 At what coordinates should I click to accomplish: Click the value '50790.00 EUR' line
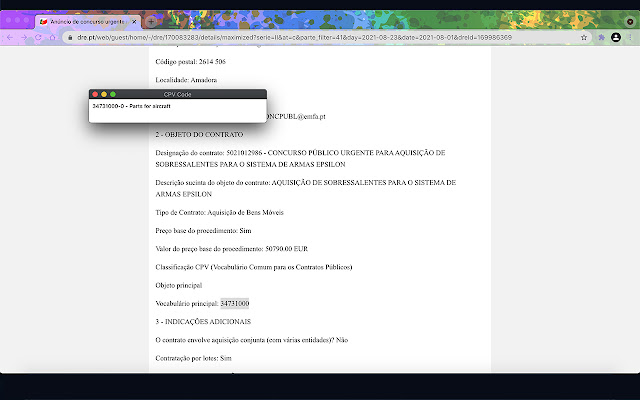(x=231, y=249)
